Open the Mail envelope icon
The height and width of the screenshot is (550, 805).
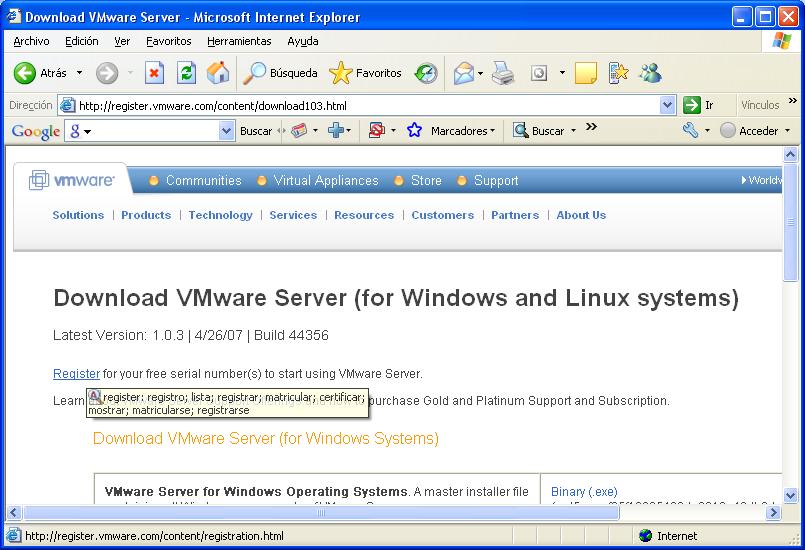pos(463,73)
